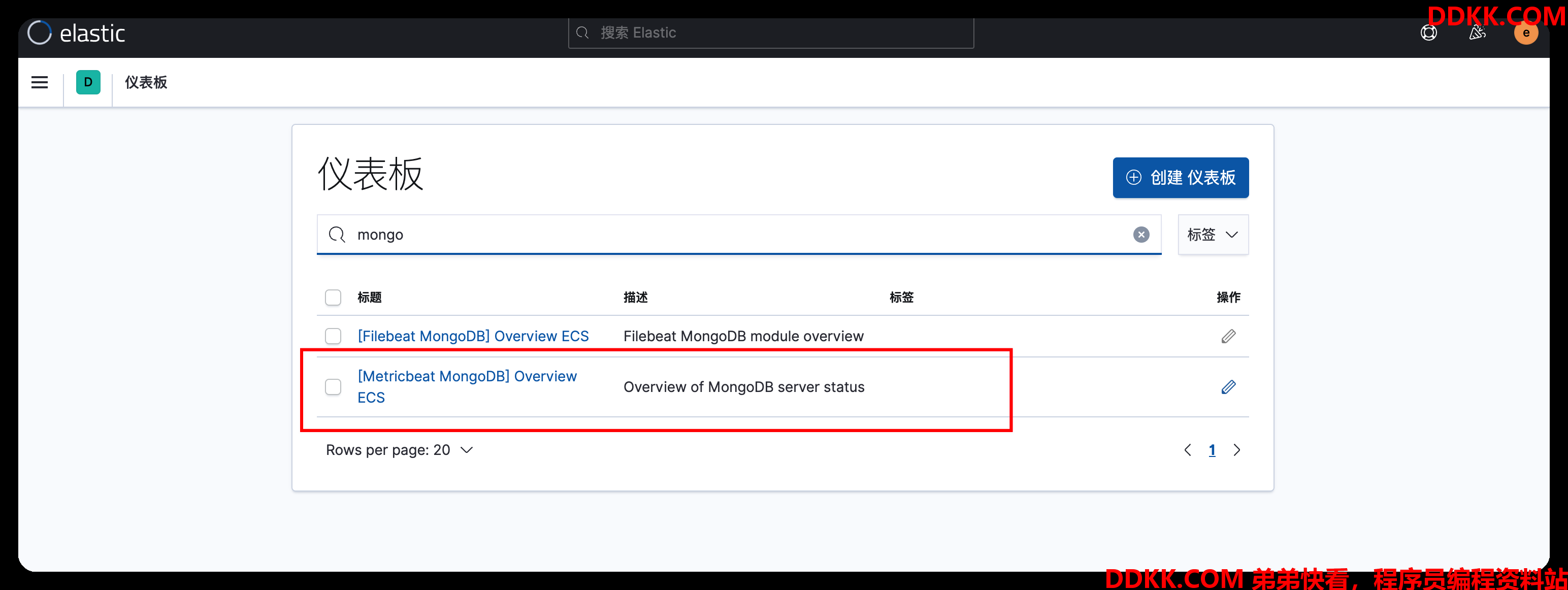Click the 创建 仪表板 button
Screen dimensions: 1568x590
click(x=1180, y=178)
